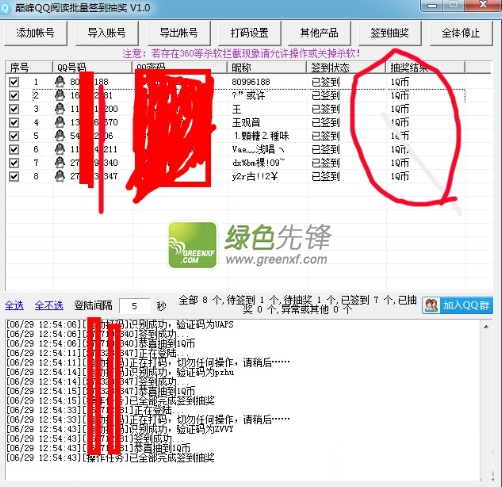
Task: Open 打码设置 settings
Action: pos(250,33)
